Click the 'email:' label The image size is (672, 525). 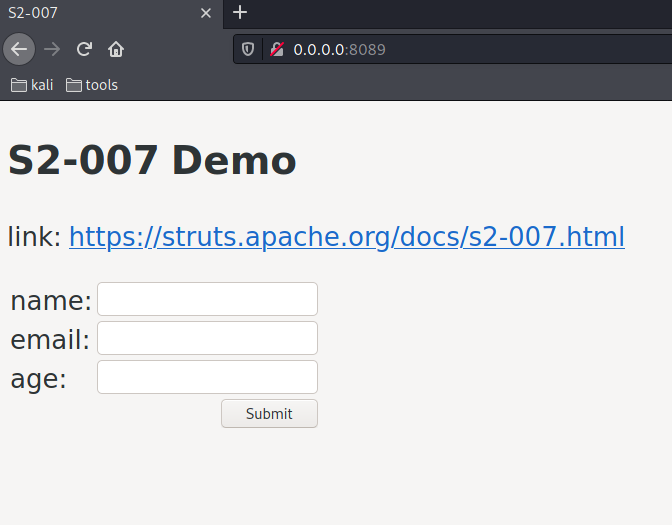tap(50, 339)
